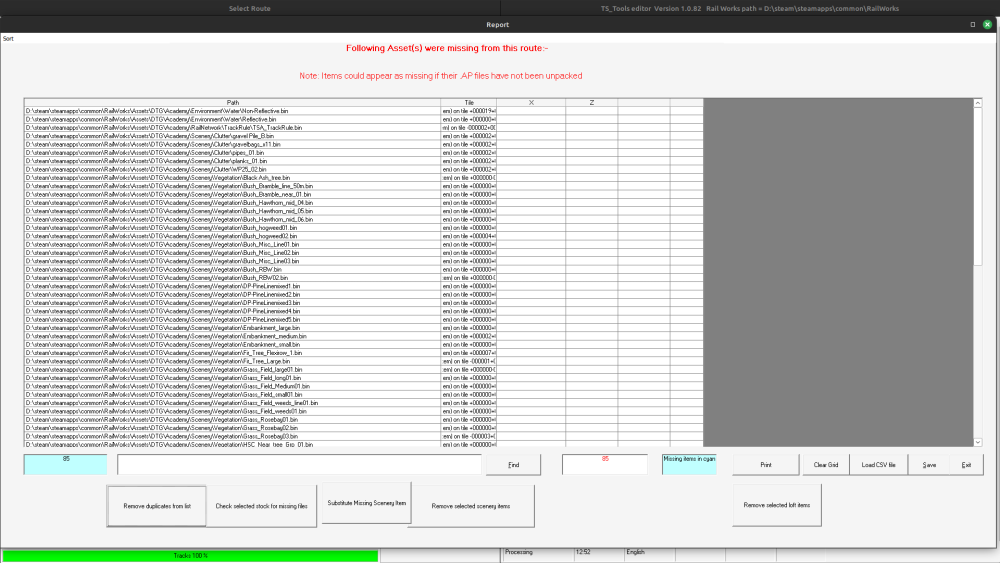Screen dimensions: 1000x563
Task: Select the DP-PineLinemixed3.bin row
Action: click(x=364, y=303)
